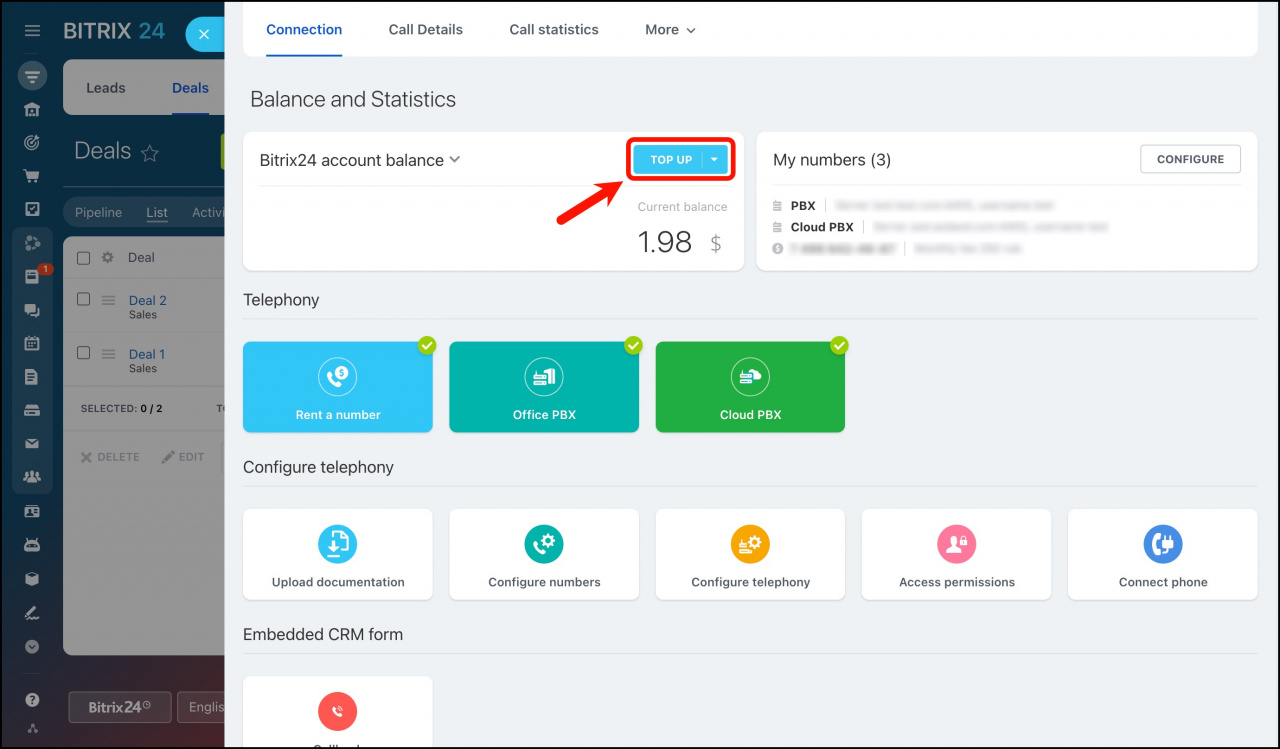Open the Rent a number tile

[338, 387]
